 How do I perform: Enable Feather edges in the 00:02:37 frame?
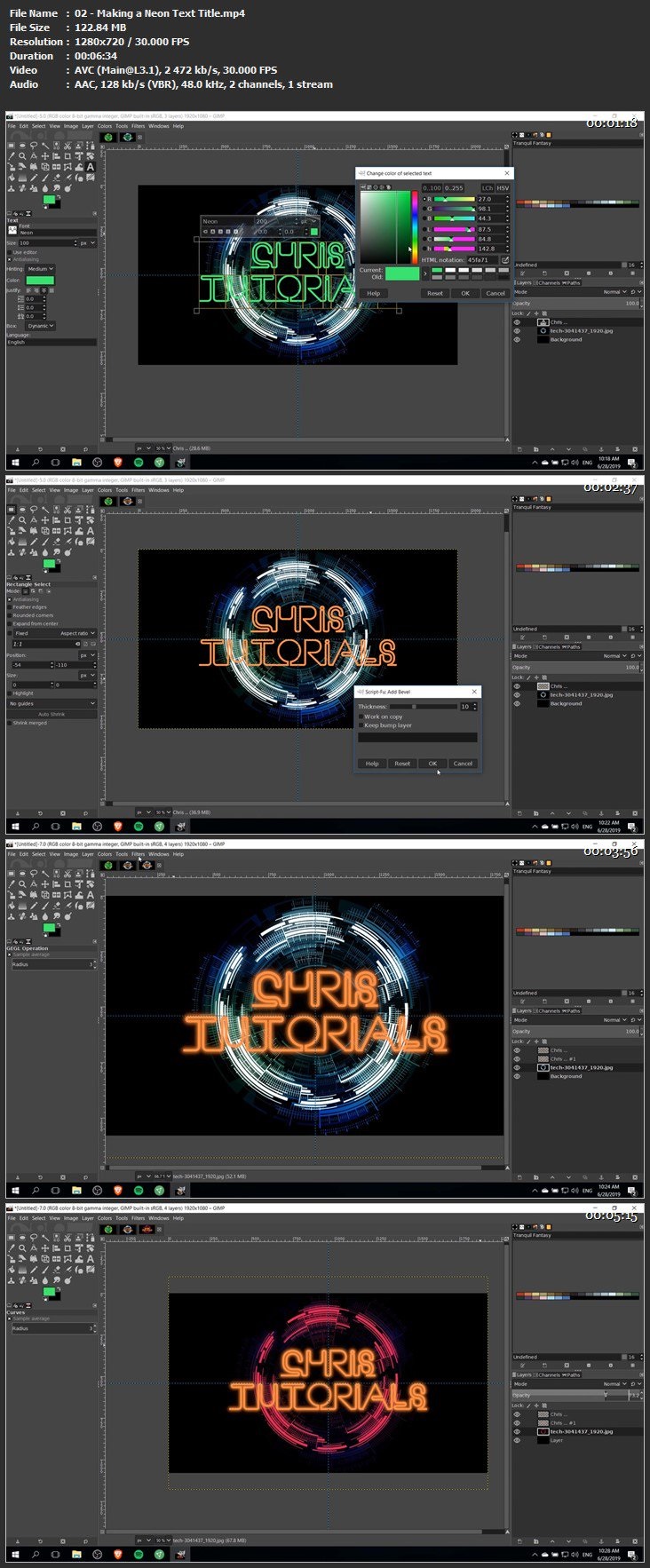[10, 607]
